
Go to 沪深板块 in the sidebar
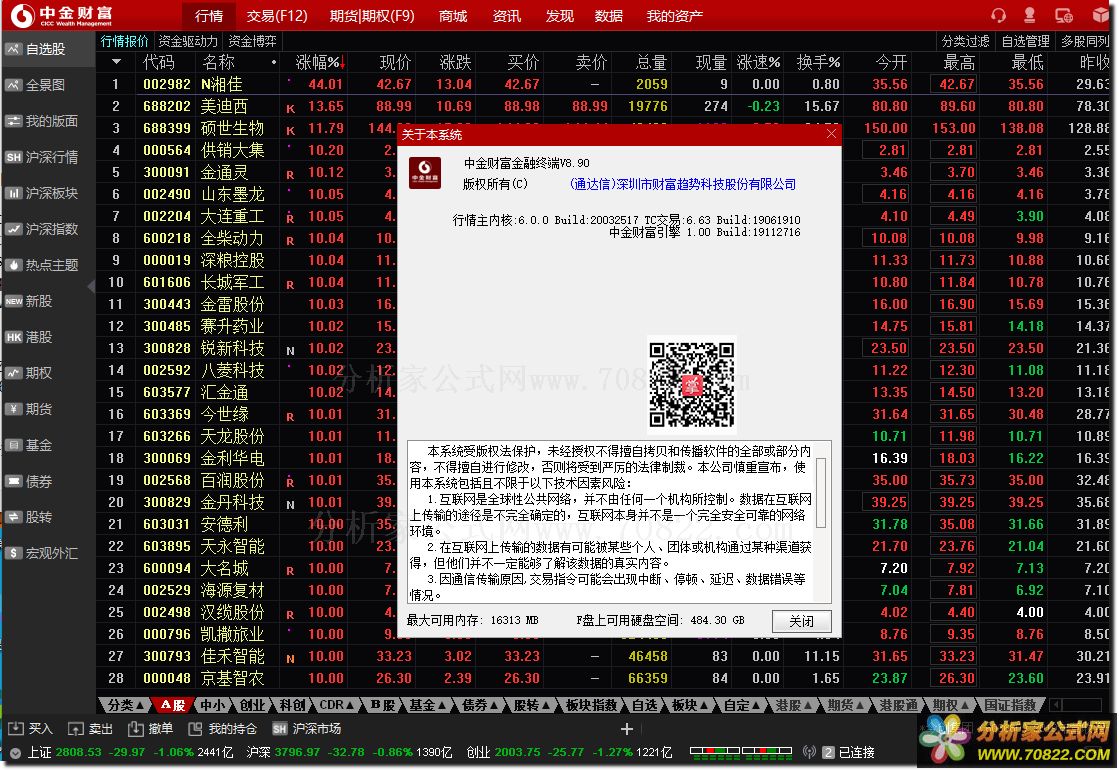tap(47, 193)
